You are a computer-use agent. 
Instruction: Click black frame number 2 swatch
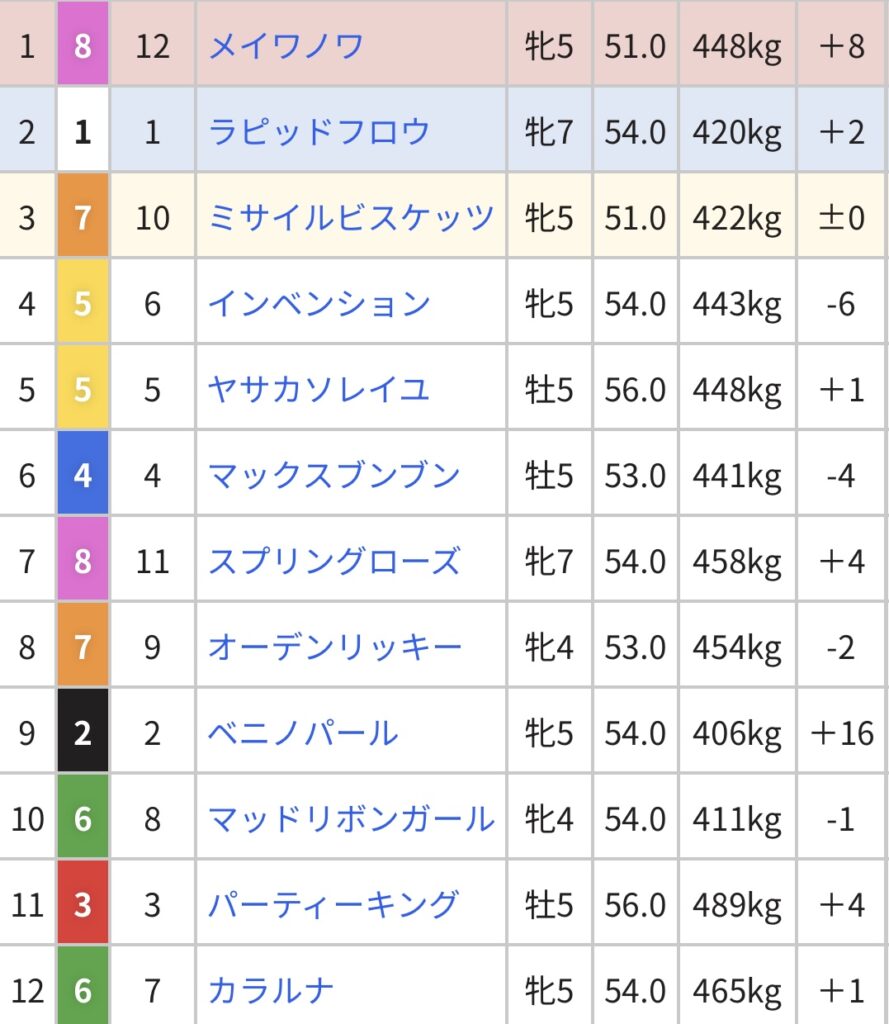[83, 732]
